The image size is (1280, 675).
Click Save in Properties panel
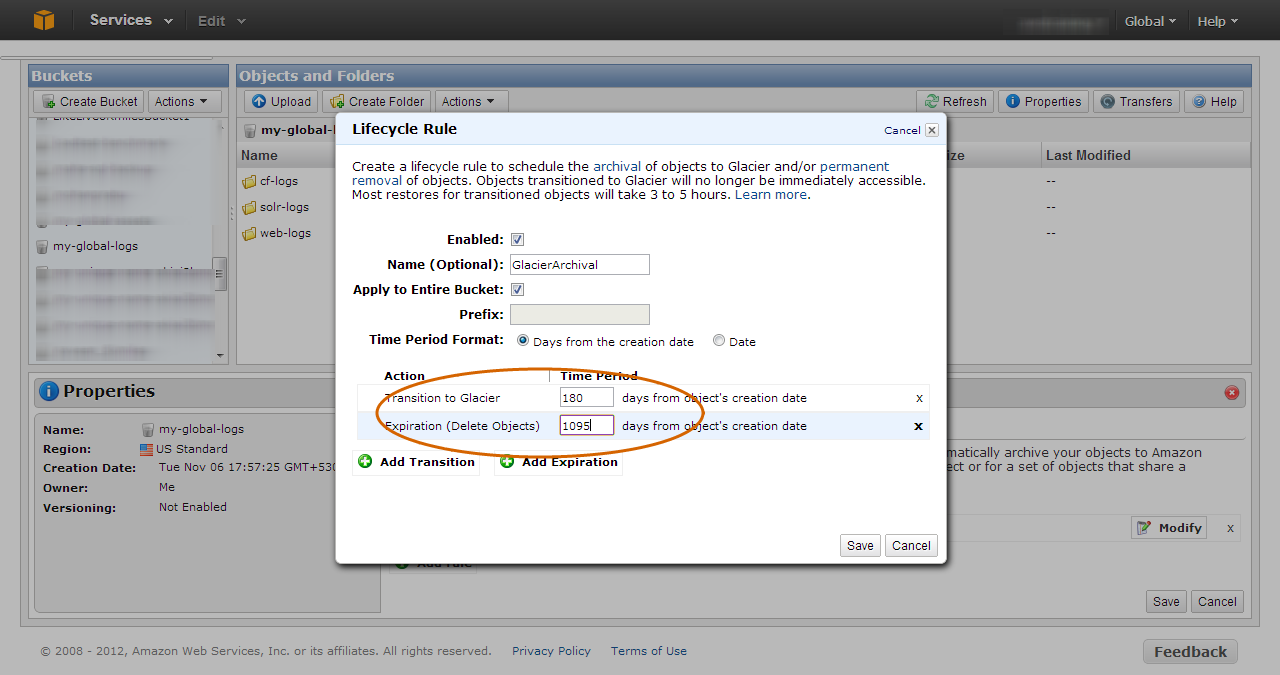1166,602
